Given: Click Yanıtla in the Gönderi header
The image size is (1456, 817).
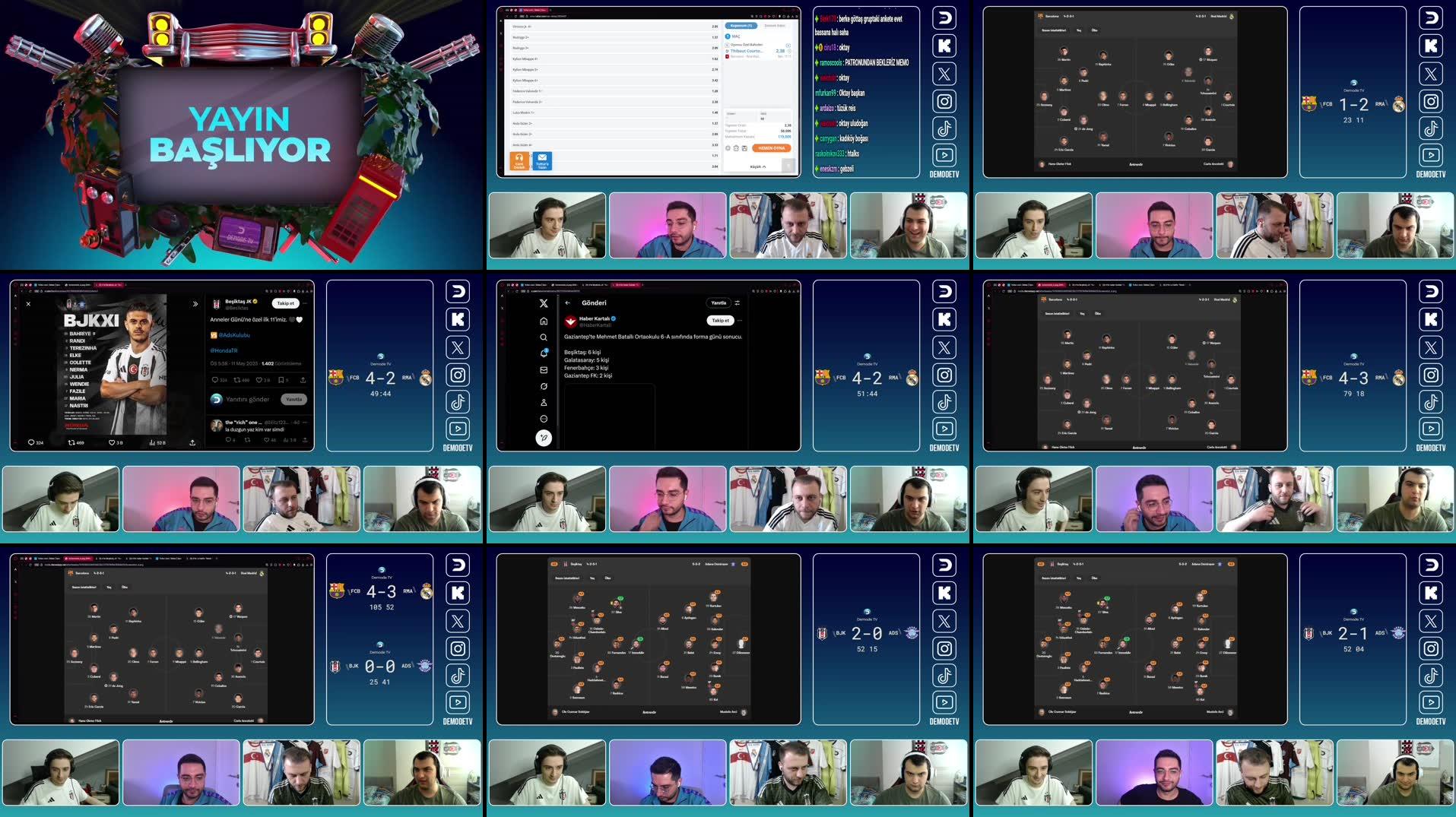Looking at the screenshot, I should 718,302.
